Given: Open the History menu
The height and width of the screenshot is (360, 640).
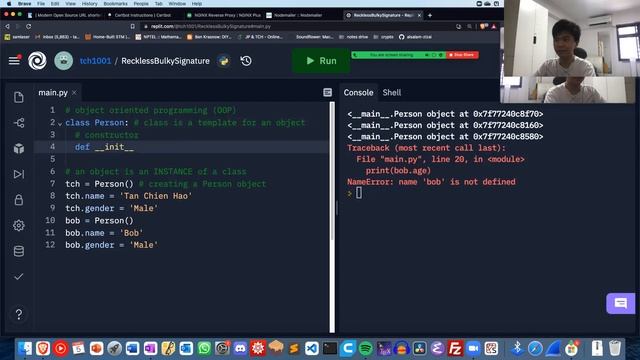Looking at the screenshot, I should 89,3.
